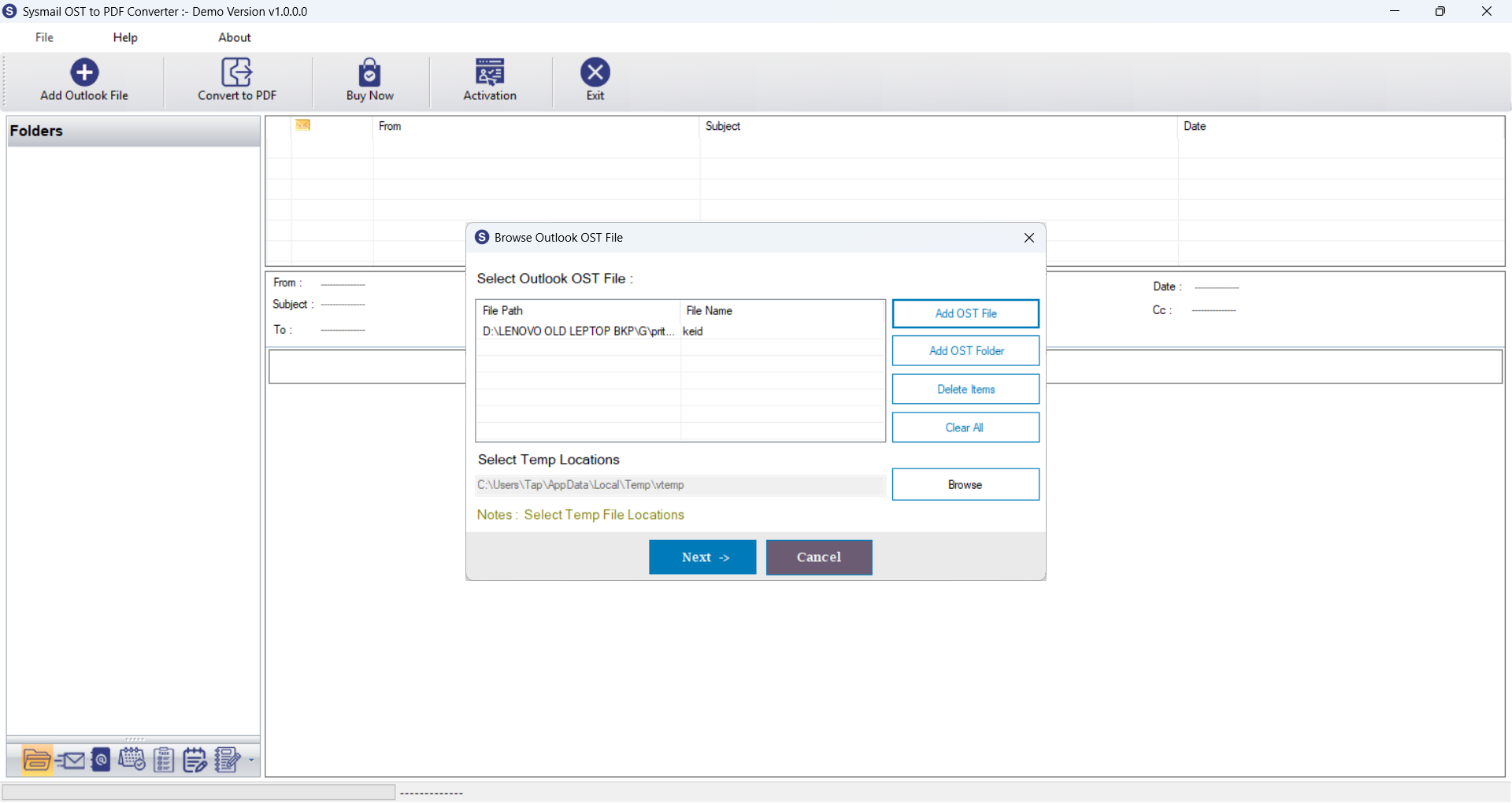Screen dimensions: 1512x803
Task: Select the notes calendar-pencil icon
Action: [195, 760]
